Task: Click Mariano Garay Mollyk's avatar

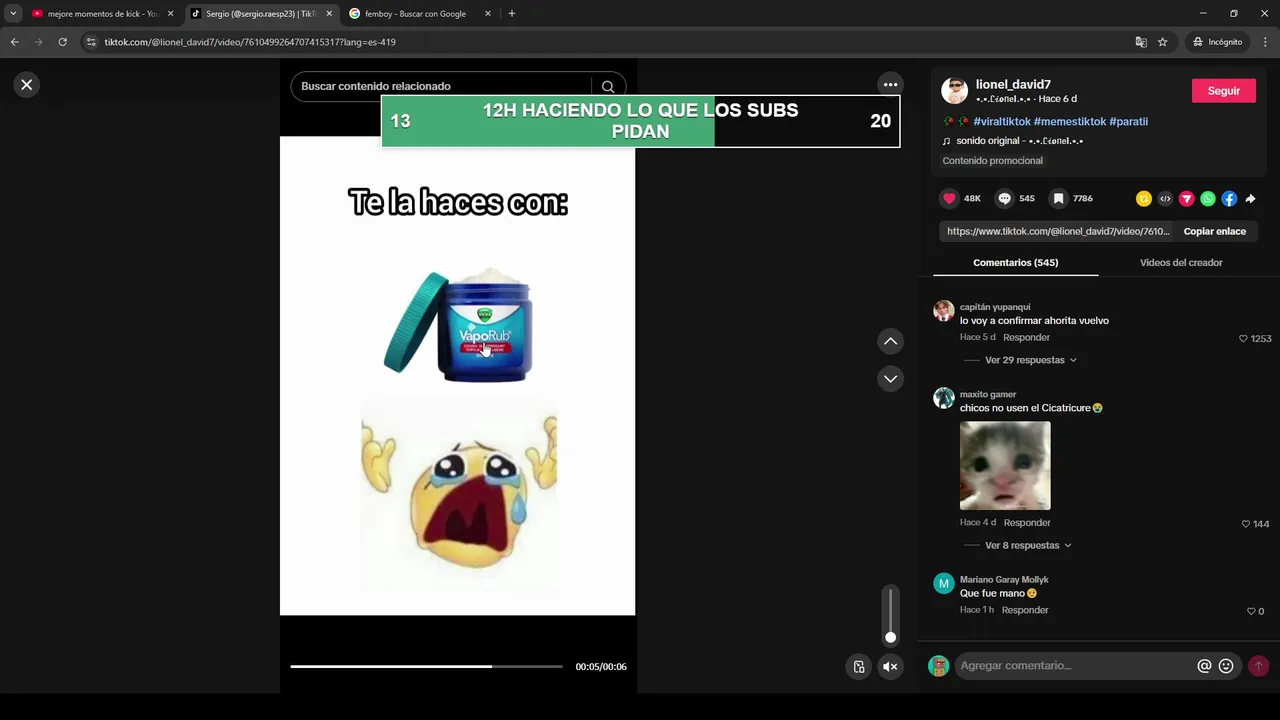Action: (943, 584)
